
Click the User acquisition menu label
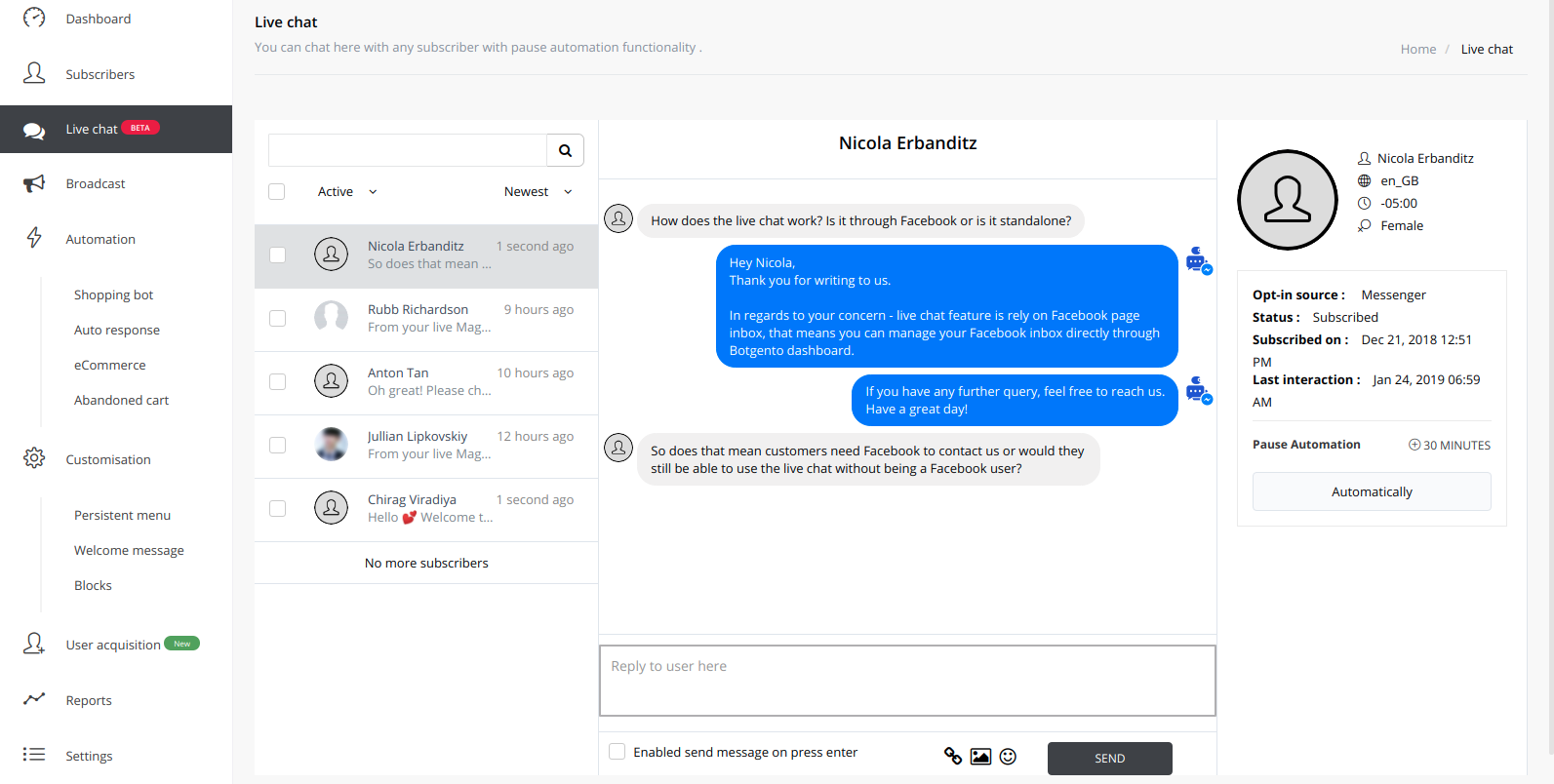coord(113,645)
